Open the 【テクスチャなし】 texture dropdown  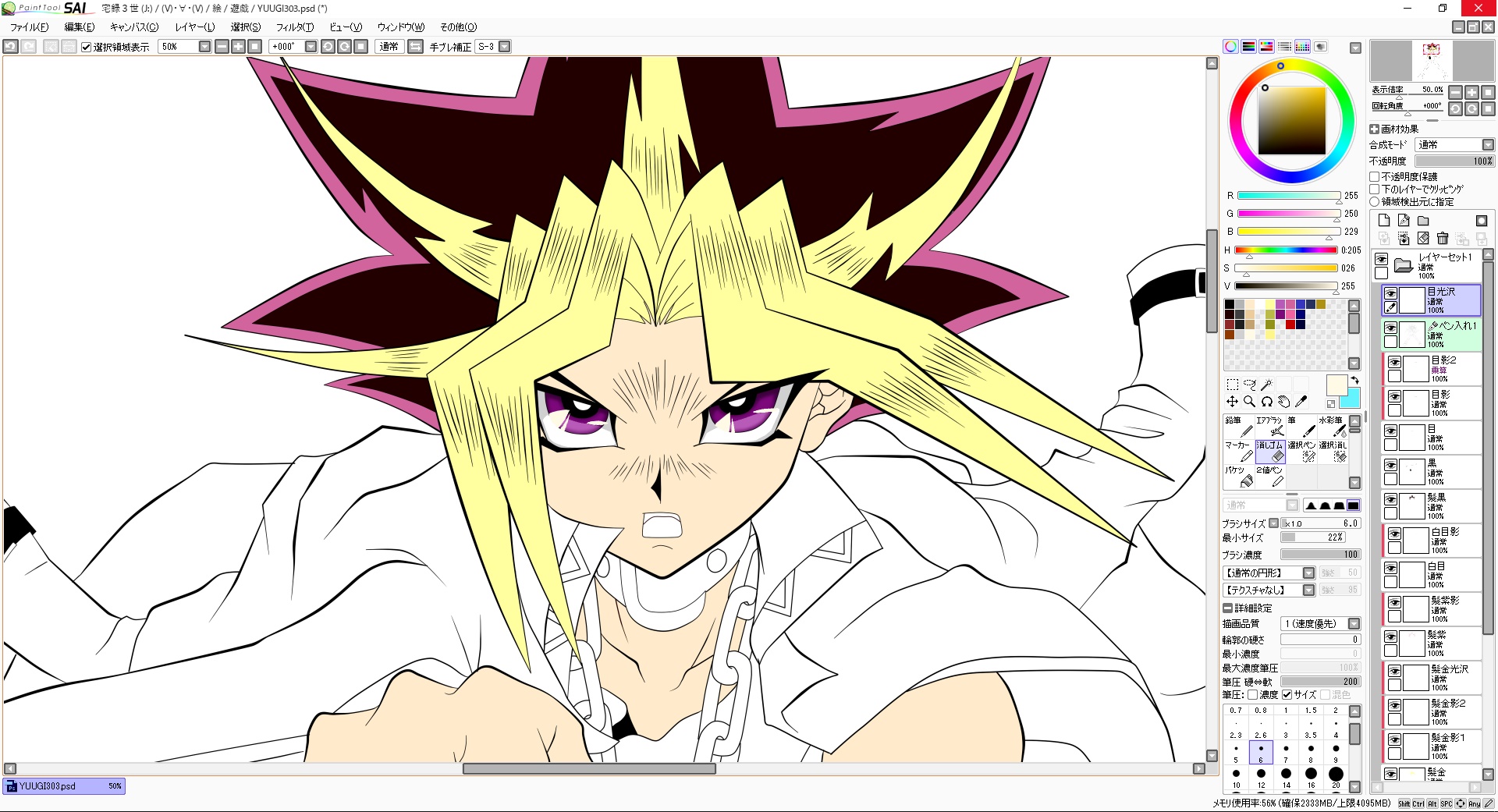tap(1269, 590)
